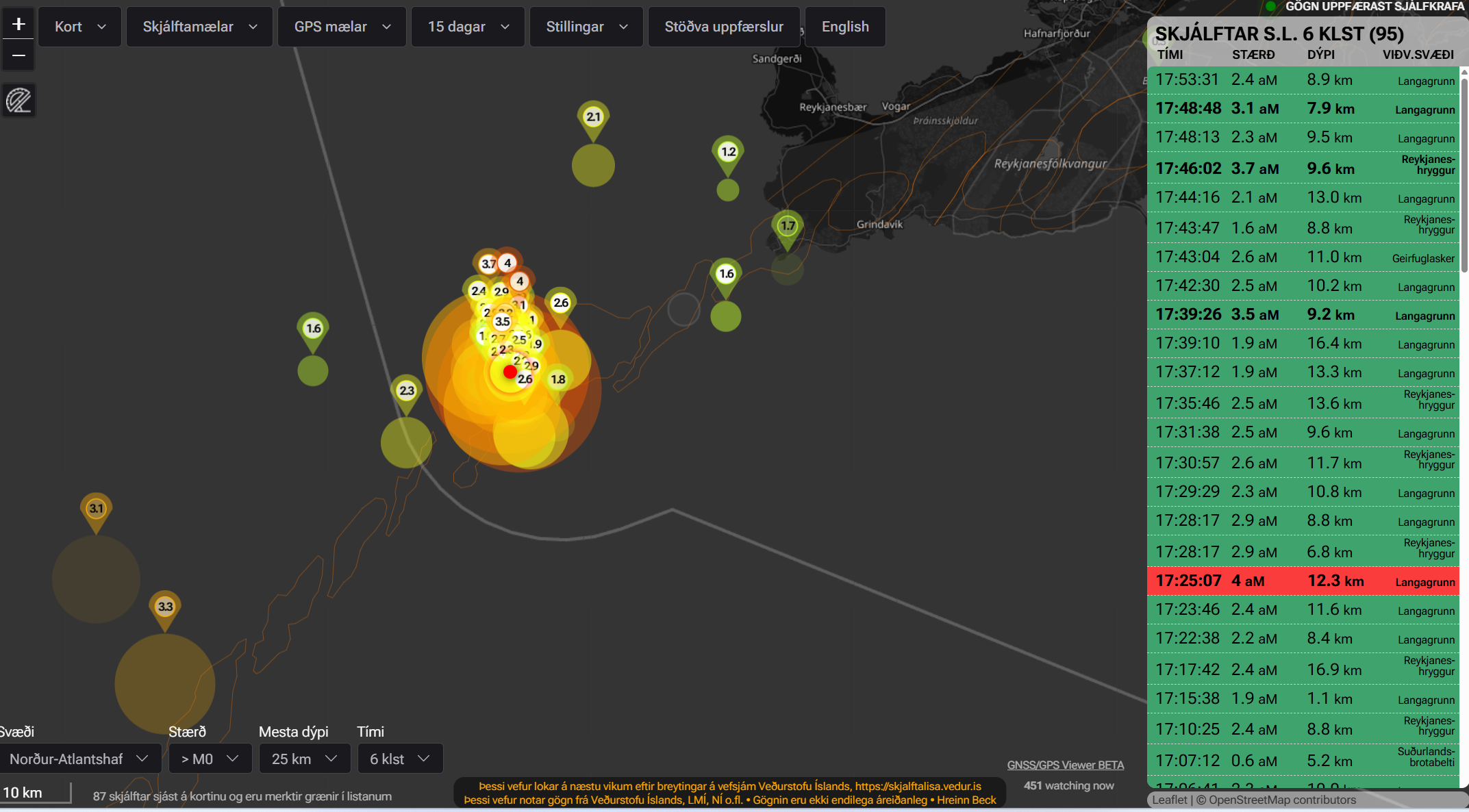Expand the Skjálftamælar dropdown
This screenshot has width=1469, height=812.
pyautogui.click(x=199, y=27)
